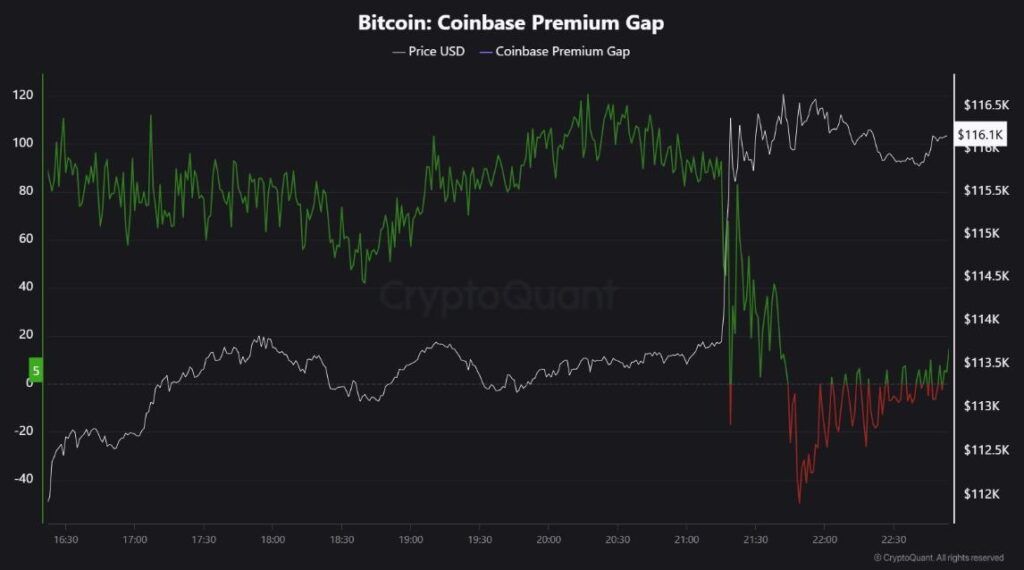Click the green 5 value badge

35,370
